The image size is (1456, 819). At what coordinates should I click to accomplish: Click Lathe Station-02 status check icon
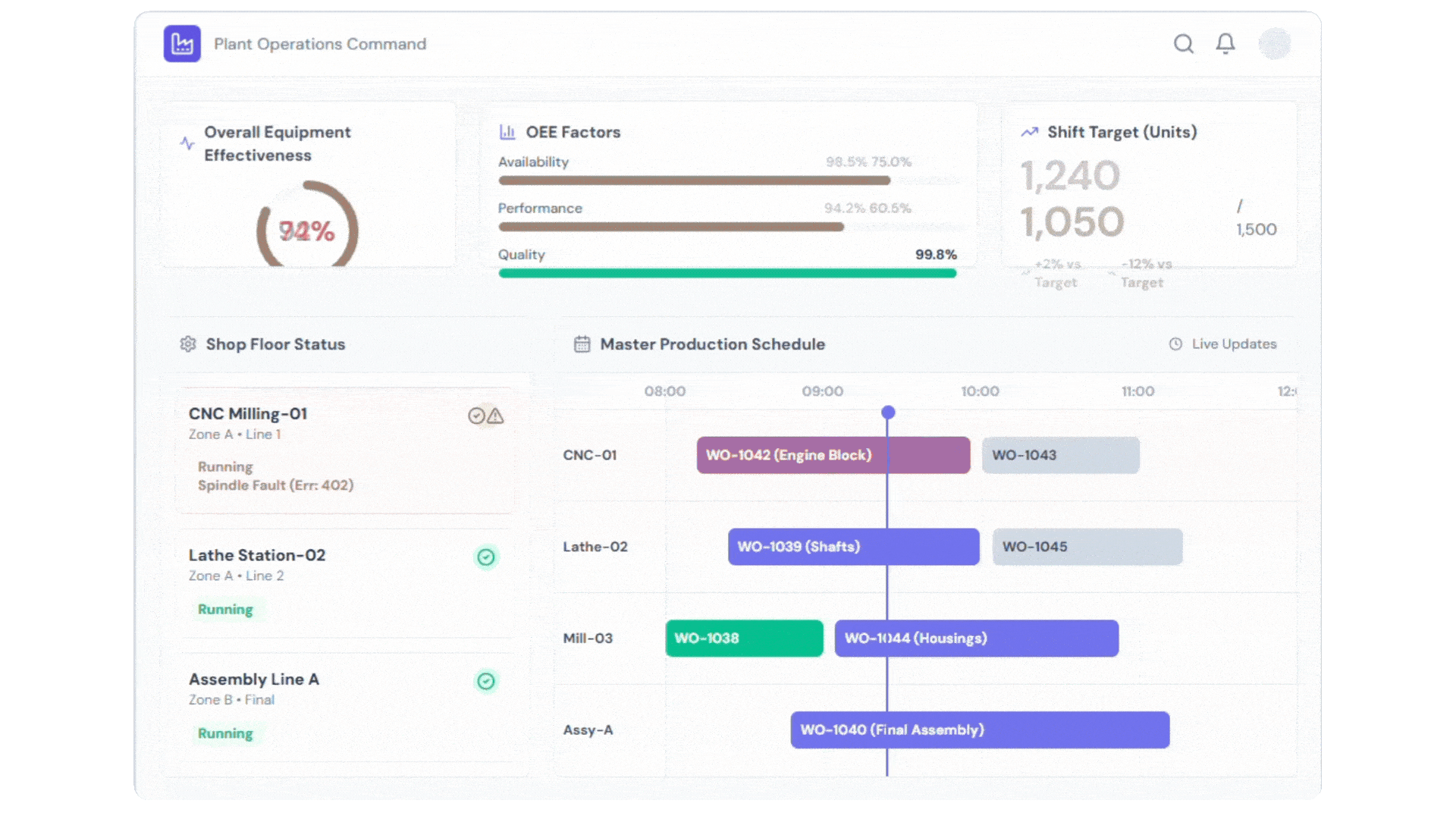(486, 557)
